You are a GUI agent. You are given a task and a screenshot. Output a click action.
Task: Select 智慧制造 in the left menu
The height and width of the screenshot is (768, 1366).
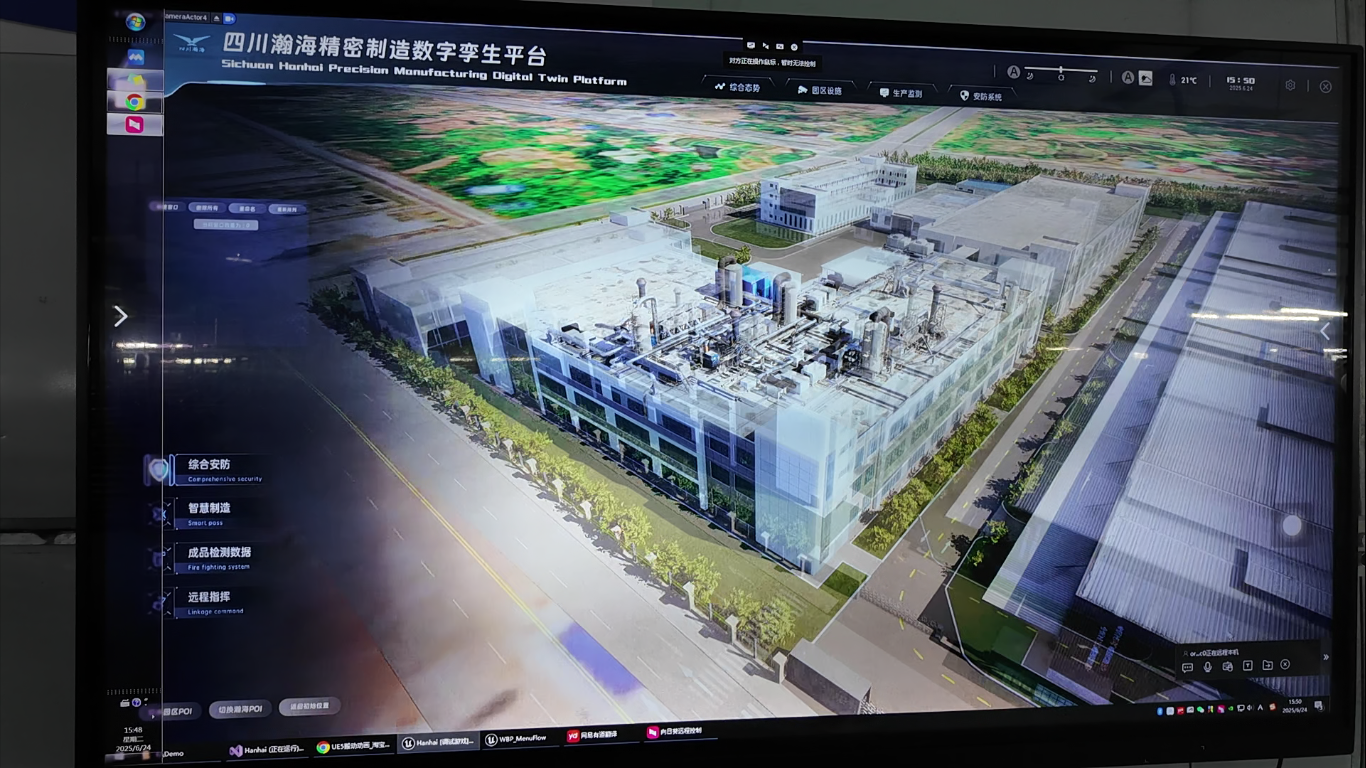click(209, 513)
